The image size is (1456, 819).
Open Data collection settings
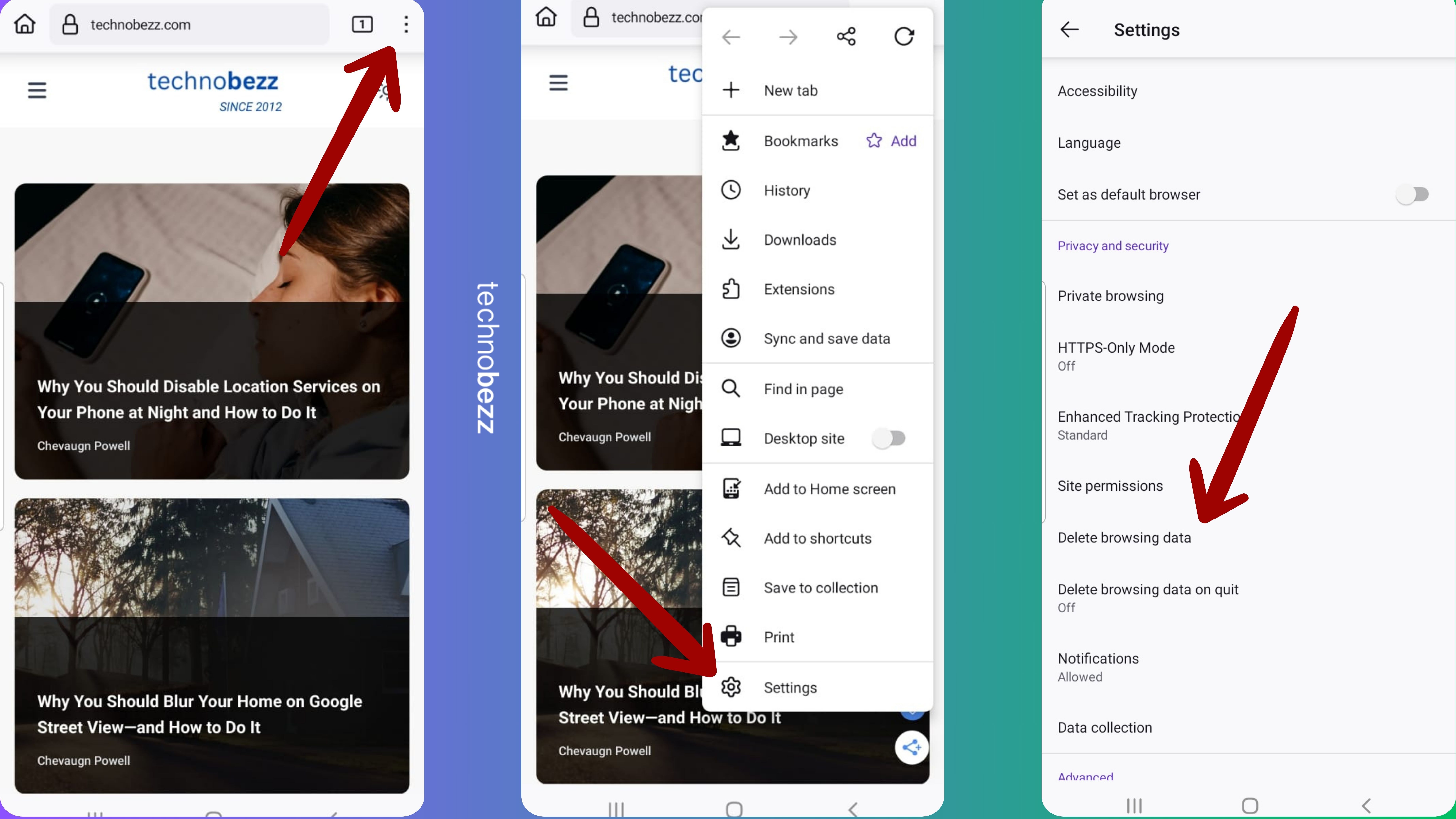click(x=1248, y=727)
